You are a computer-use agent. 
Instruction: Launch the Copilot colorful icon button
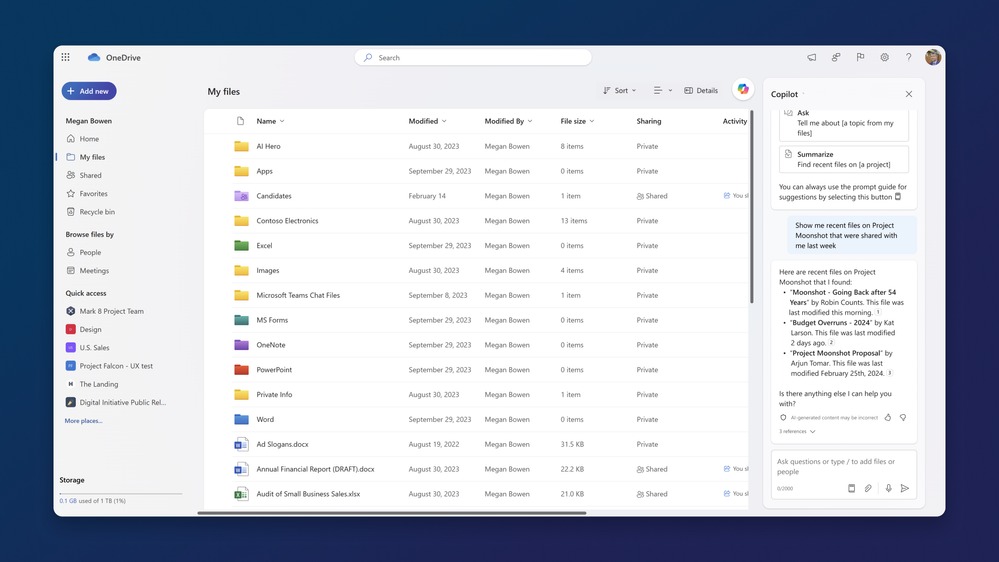tap(743, 90)
